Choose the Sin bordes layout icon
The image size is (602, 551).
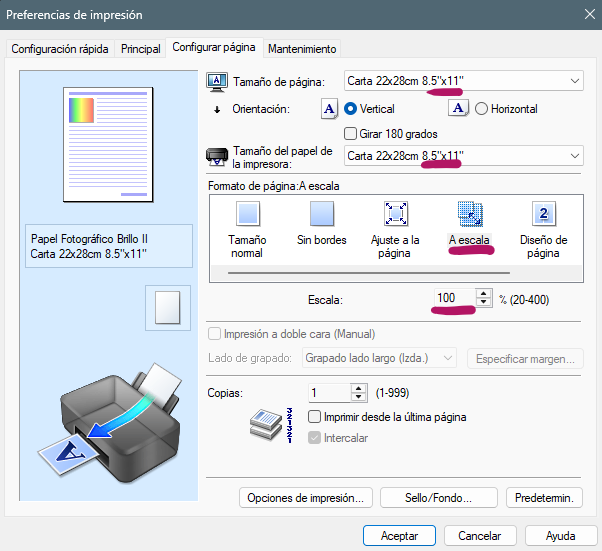(321, 212)
